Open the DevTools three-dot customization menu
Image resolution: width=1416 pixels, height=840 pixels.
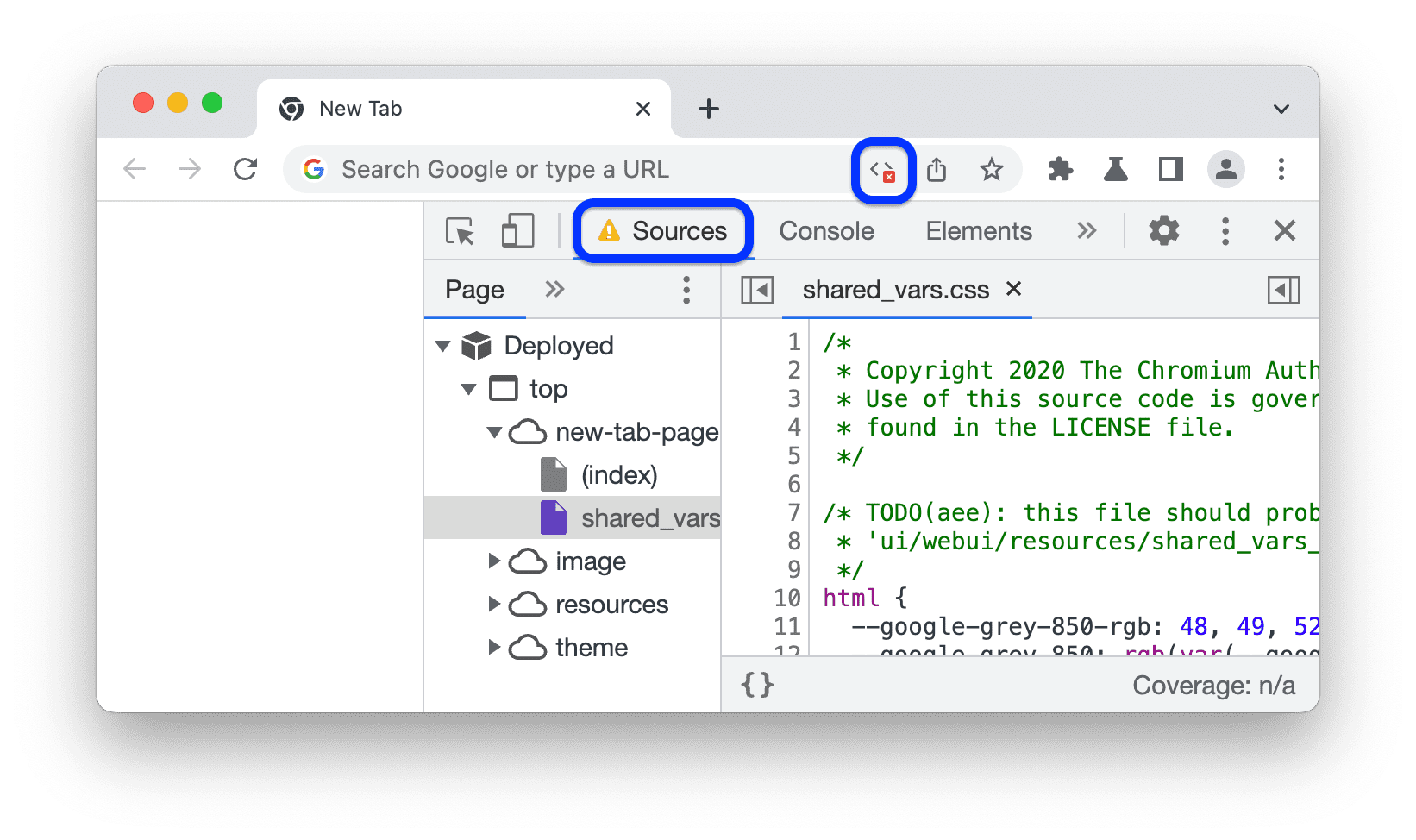tap(1225, 231)
